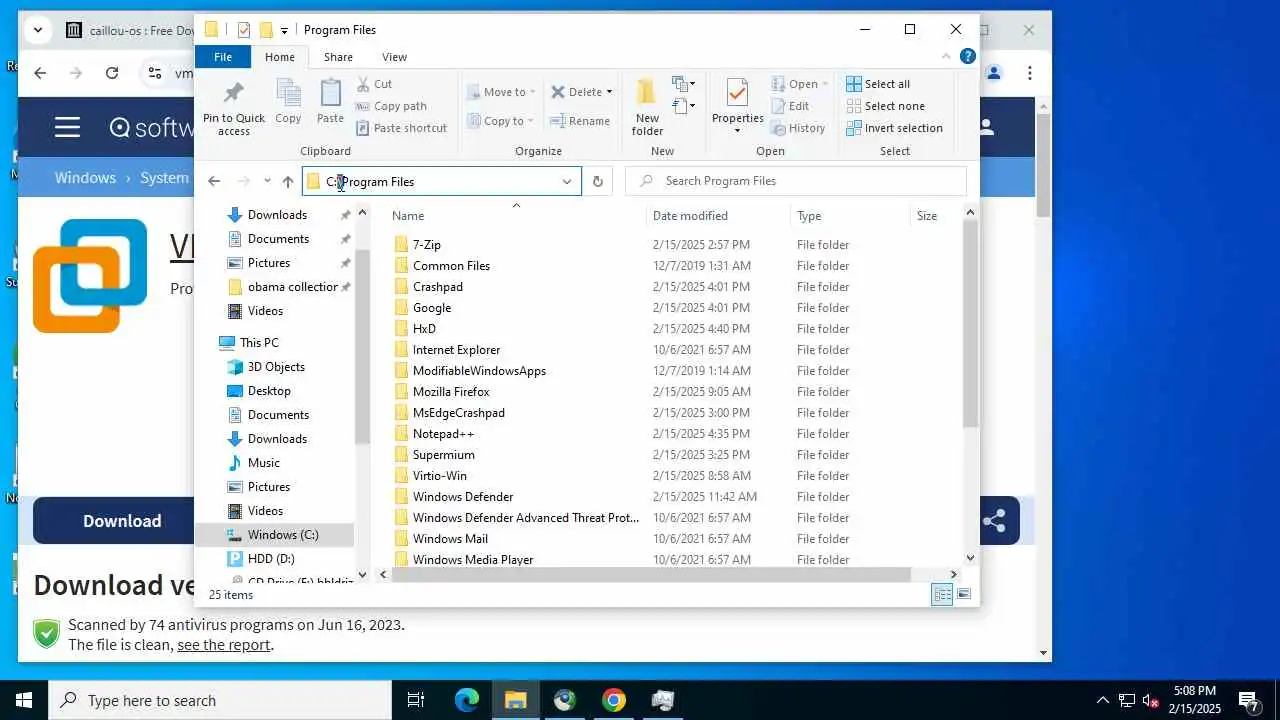This screenshot has width=1280, height=720.
Task: Open obama collection quick access folder
Action: click(292, 287)
